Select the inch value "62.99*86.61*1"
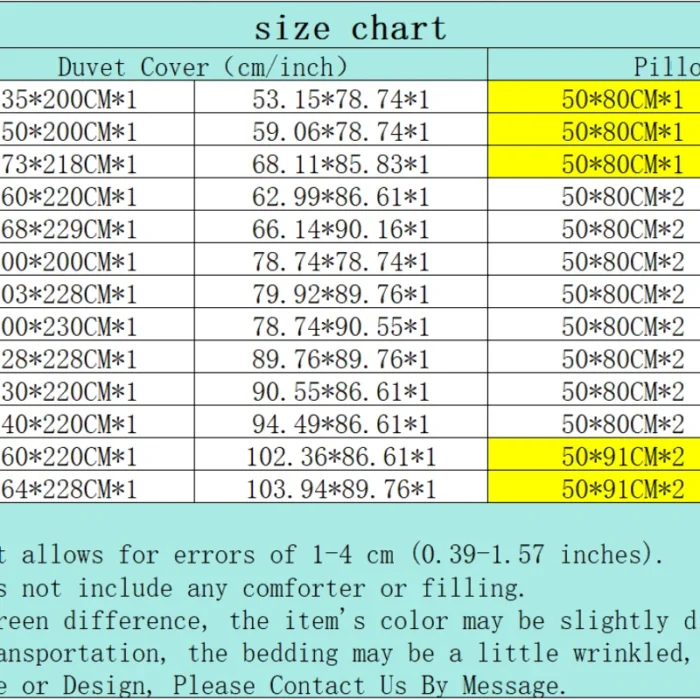Image resolution: width=700 pixels, height=700 pixels. click(341, 196)
